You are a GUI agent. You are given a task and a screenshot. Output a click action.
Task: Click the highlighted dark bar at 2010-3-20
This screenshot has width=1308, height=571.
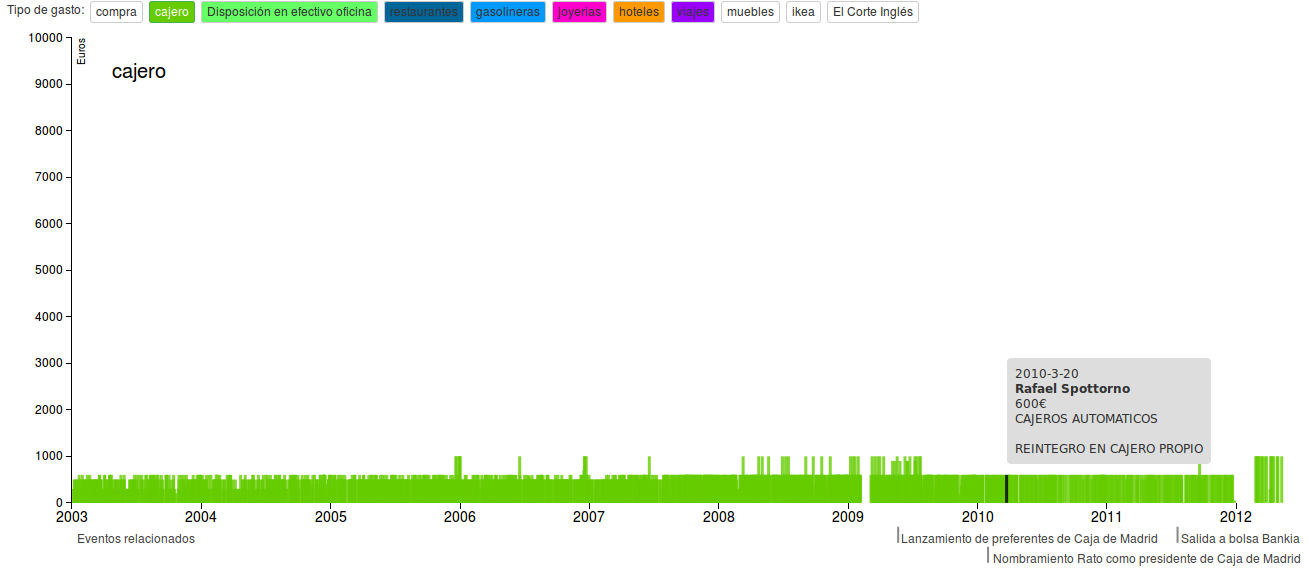1006,488
